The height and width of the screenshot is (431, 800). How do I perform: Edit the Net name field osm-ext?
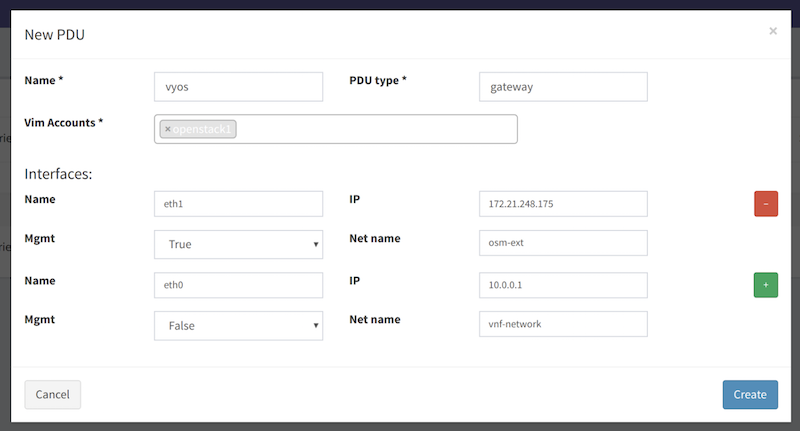(x=563, y=244)
